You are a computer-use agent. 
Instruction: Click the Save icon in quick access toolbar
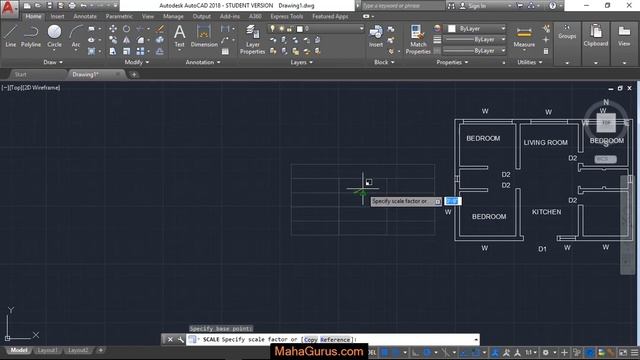(x=49, y=6)
